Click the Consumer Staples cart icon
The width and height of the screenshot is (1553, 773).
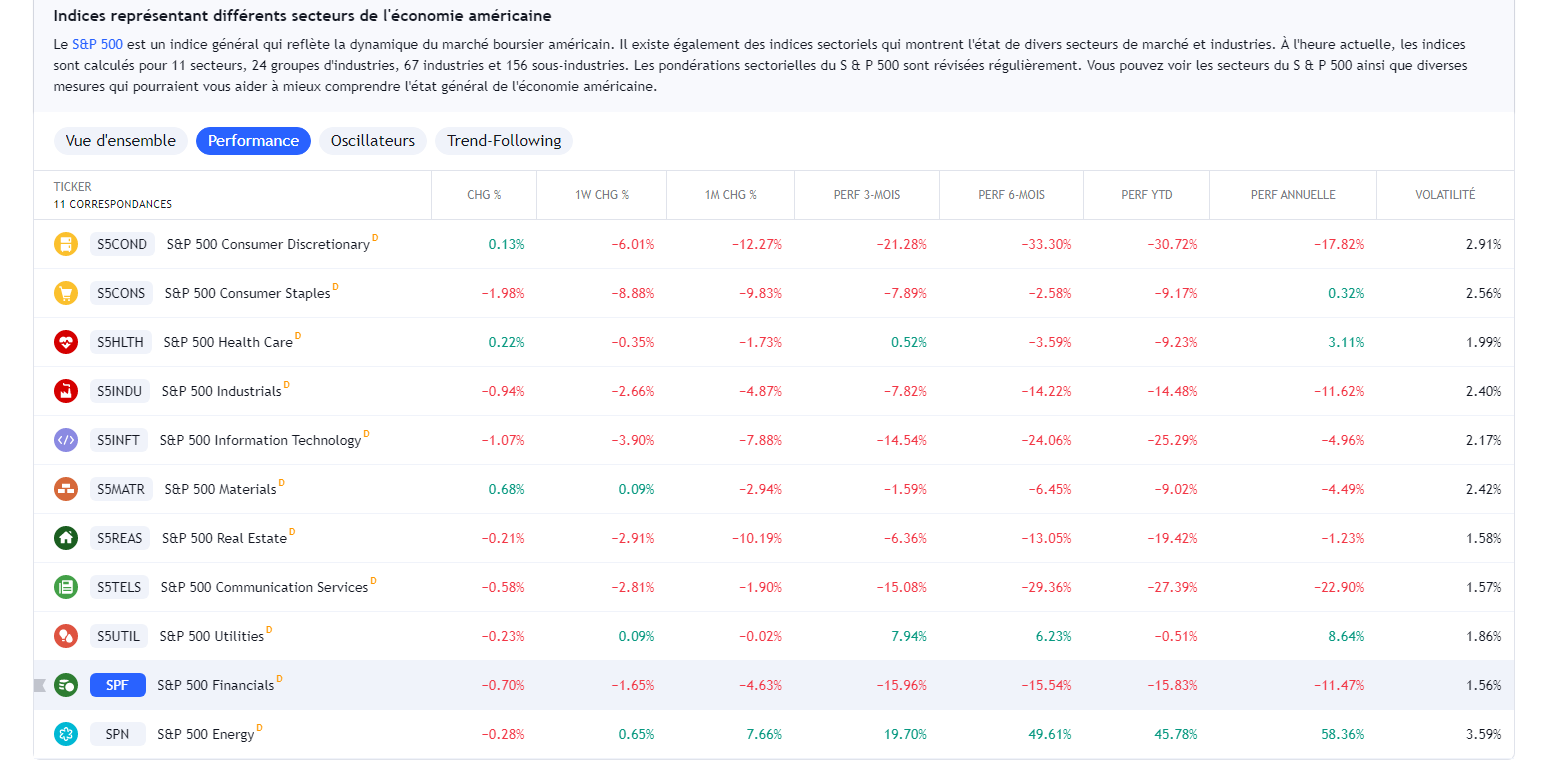point(66,293)
